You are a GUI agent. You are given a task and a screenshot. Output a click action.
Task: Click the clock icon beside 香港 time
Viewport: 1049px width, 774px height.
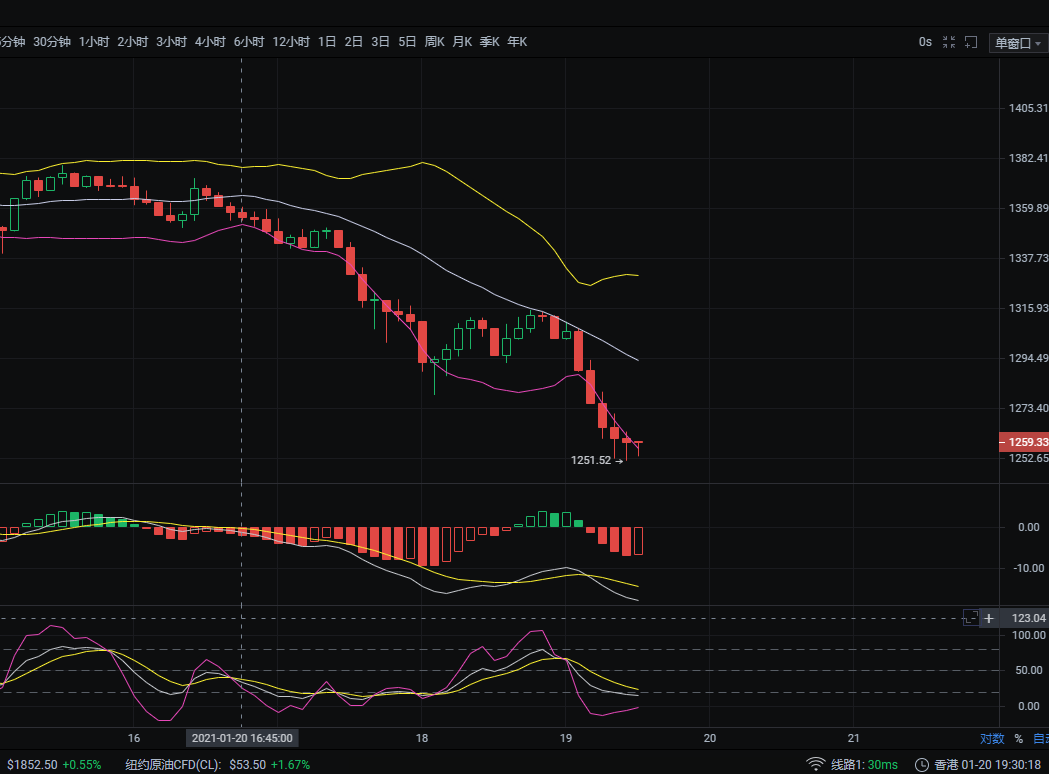[x=922, y=764]
